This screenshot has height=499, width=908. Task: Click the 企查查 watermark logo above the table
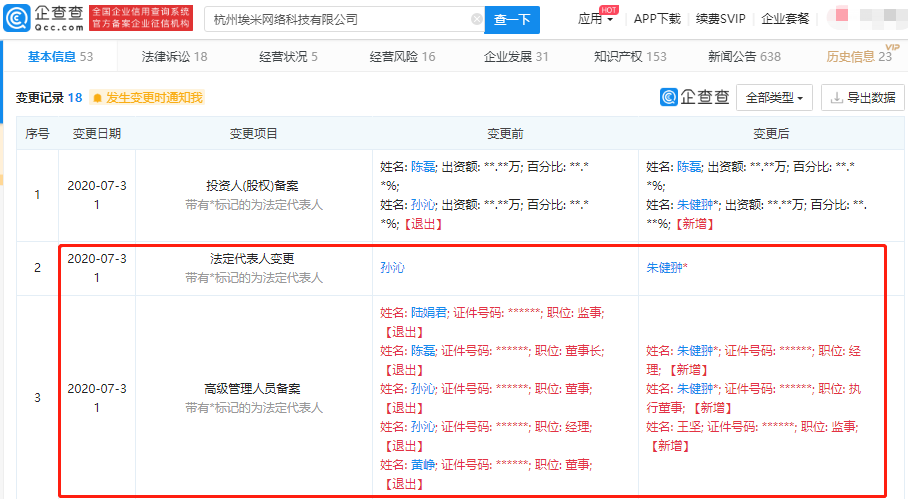694,97
